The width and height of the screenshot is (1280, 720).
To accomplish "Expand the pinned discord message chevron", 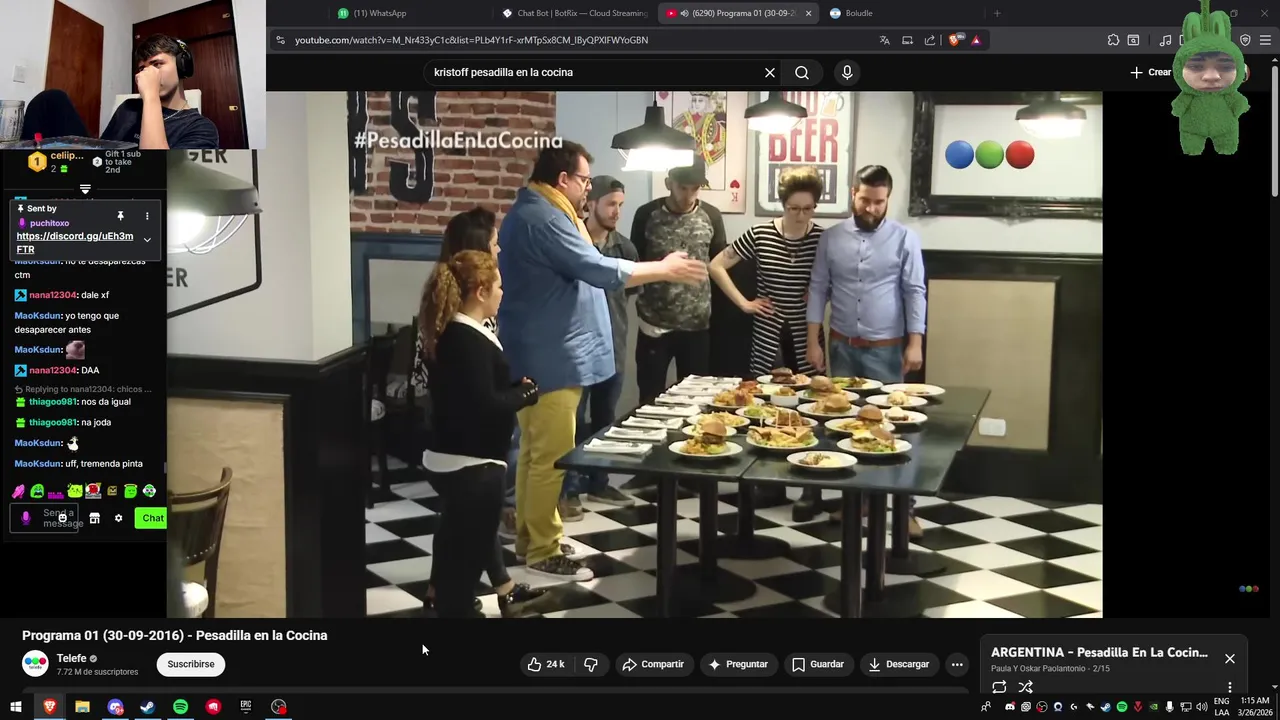I will 147,240.
